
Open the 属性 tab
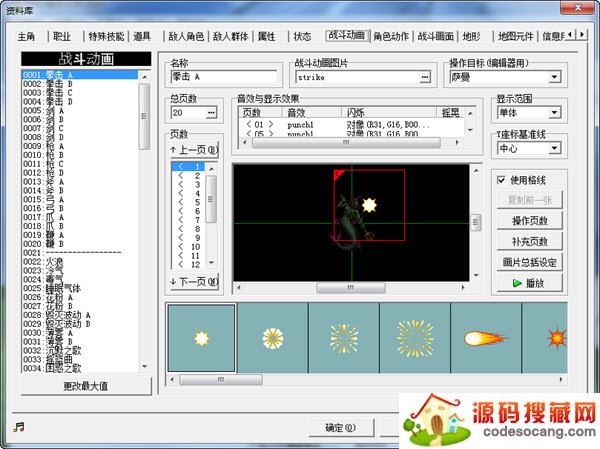[266, 36]
